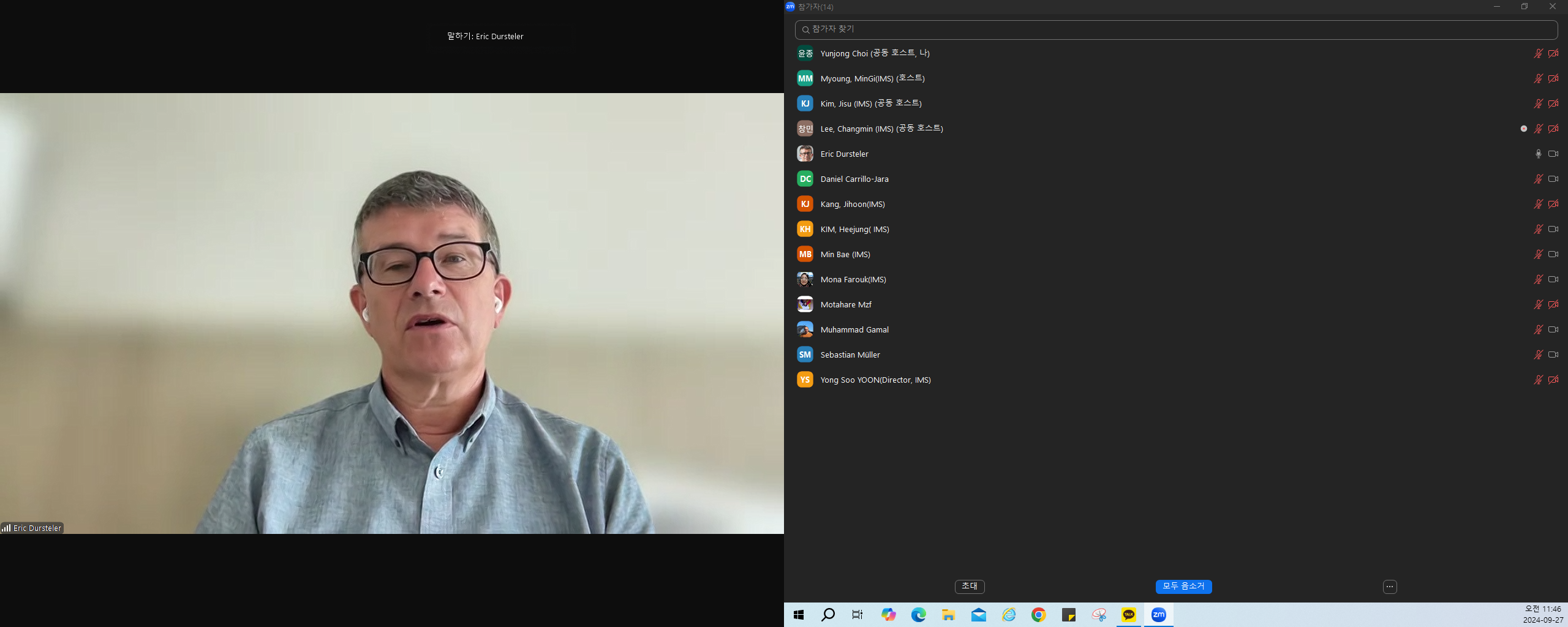
Task: Click muted mic icon for Yong Soo YOON
Action: 1538,380
